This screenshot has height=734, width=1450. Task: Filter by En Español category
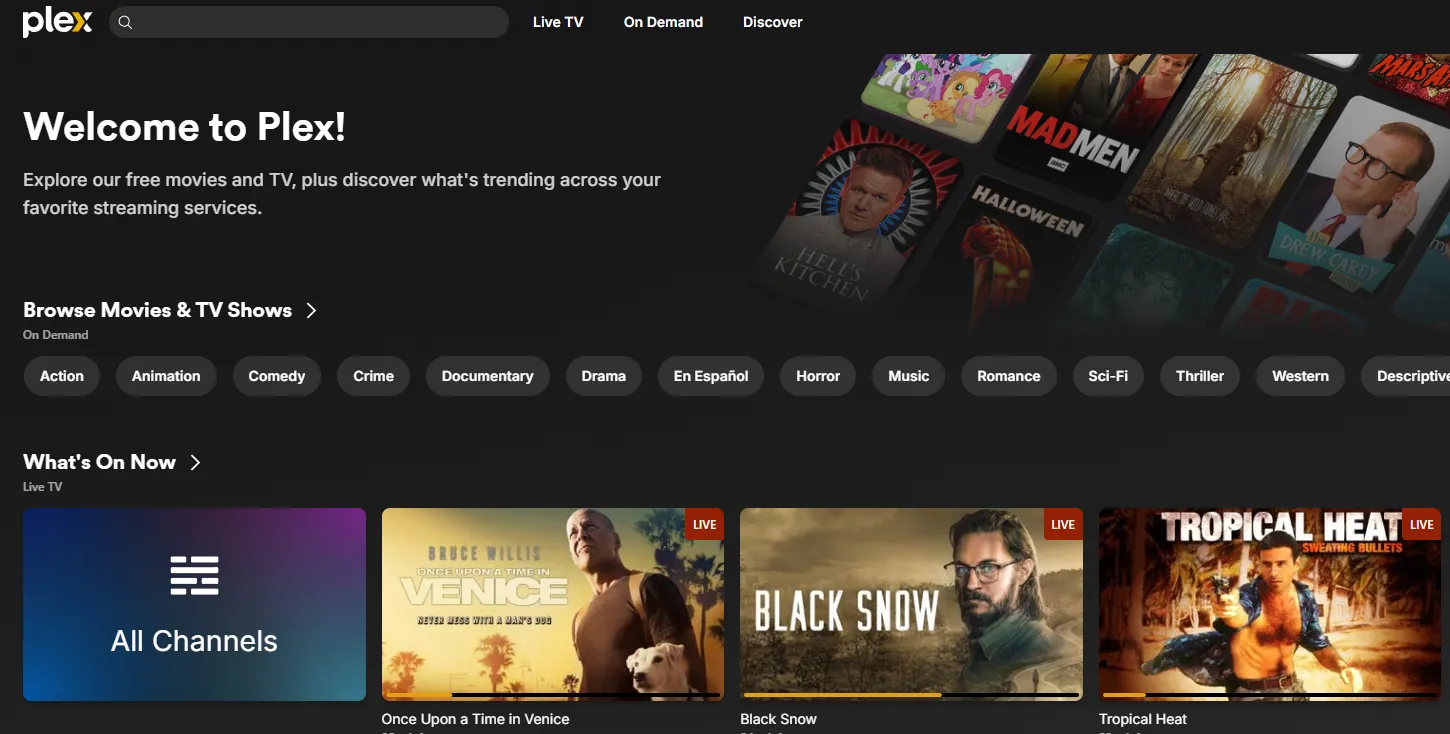[x=711, y=376]
